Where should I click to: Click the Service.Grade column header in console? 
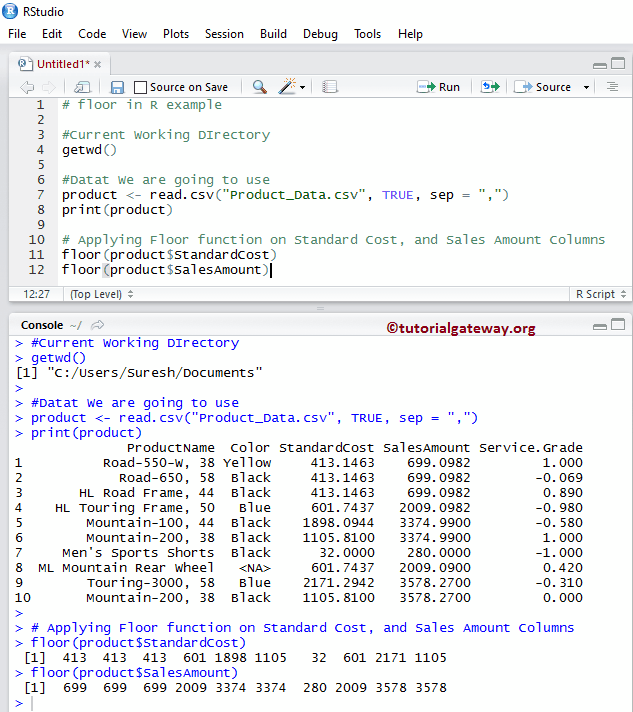click(531, 448)
